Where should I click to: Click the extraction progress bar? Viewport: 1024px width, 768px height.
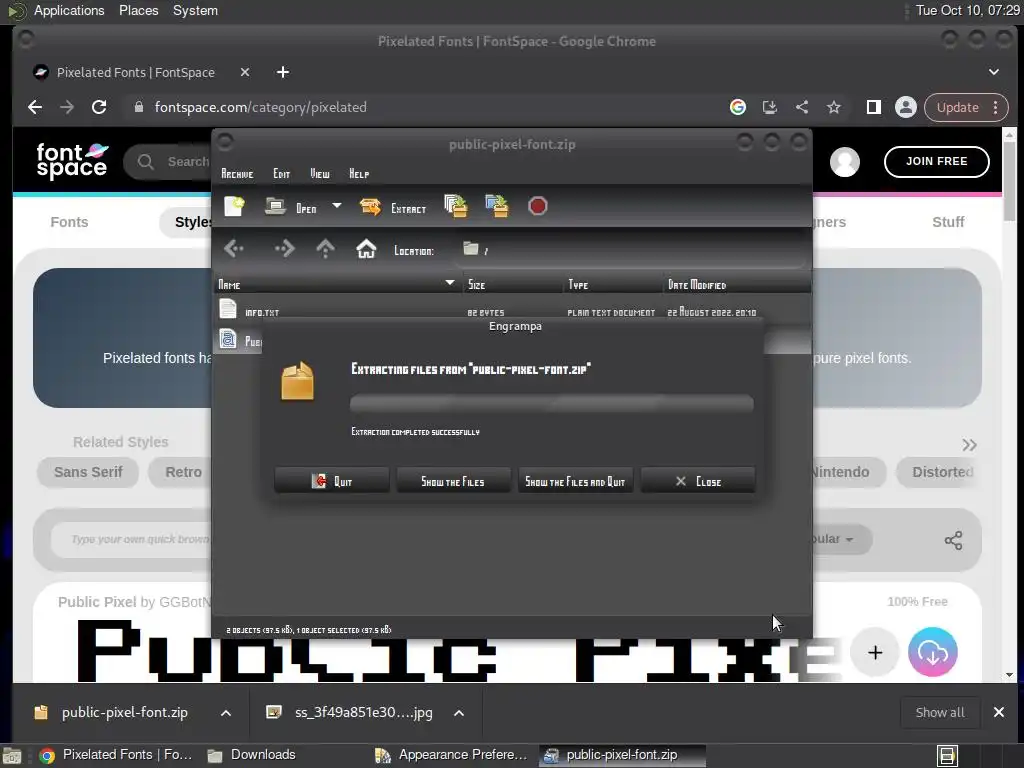pos(552,404)
